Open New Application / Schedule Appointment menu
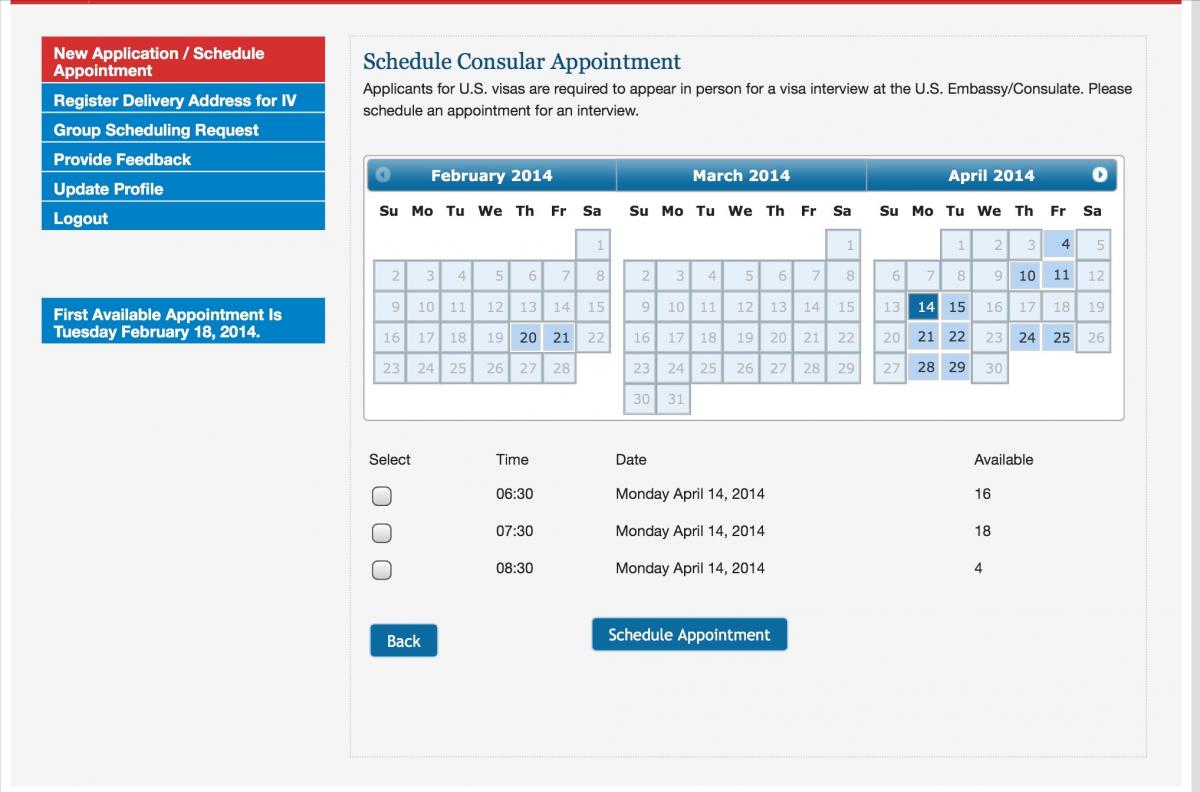 (183, 61)
